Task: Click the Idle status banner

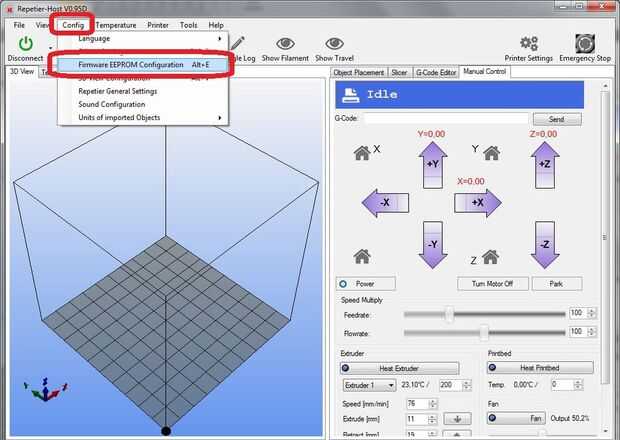Action: [x=460, y=94]
